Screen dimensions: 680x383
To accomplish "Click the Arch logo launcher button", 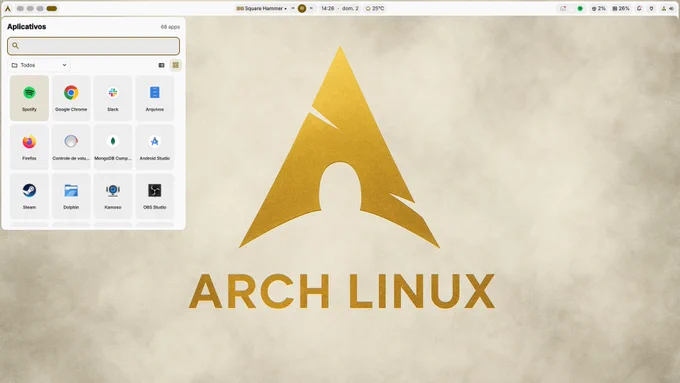I will click(8, 8).
